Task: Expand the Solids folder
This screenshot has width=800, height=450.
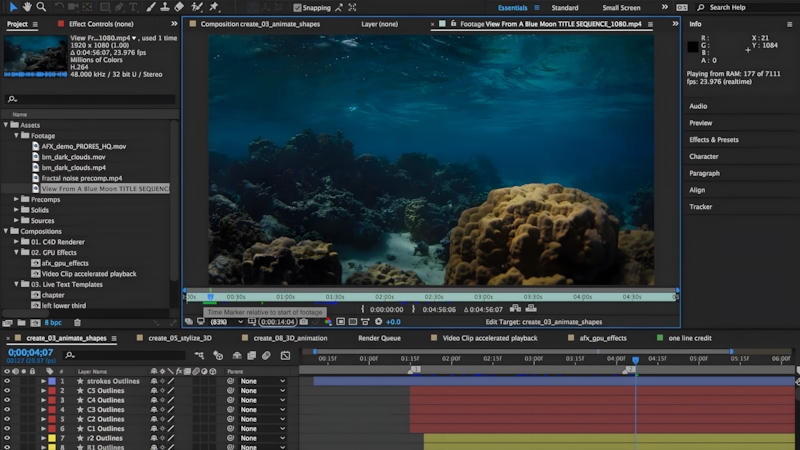Action: 16,210
